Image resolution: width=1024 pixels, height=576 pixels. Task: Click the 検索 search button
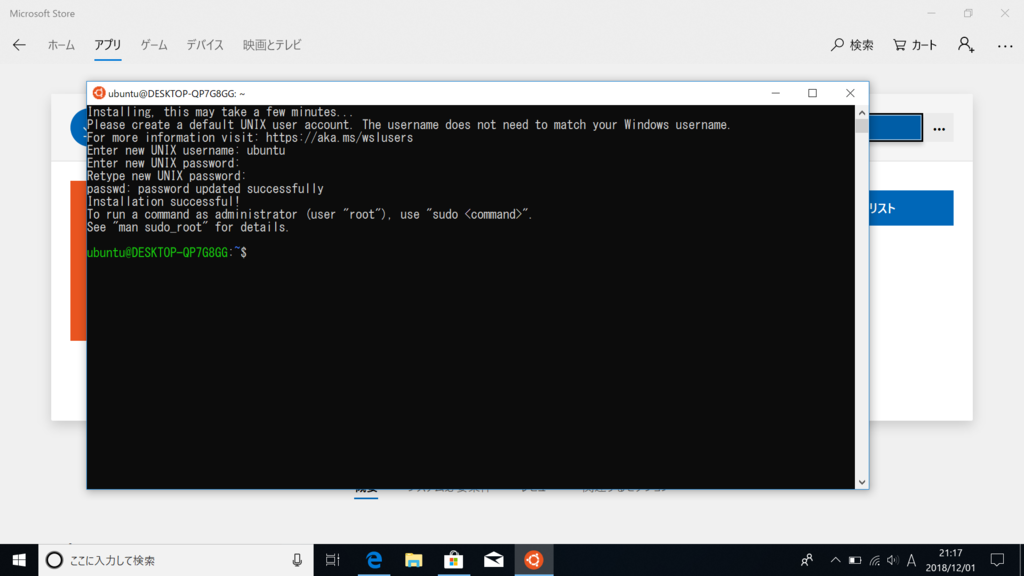(x=852, y=45)
